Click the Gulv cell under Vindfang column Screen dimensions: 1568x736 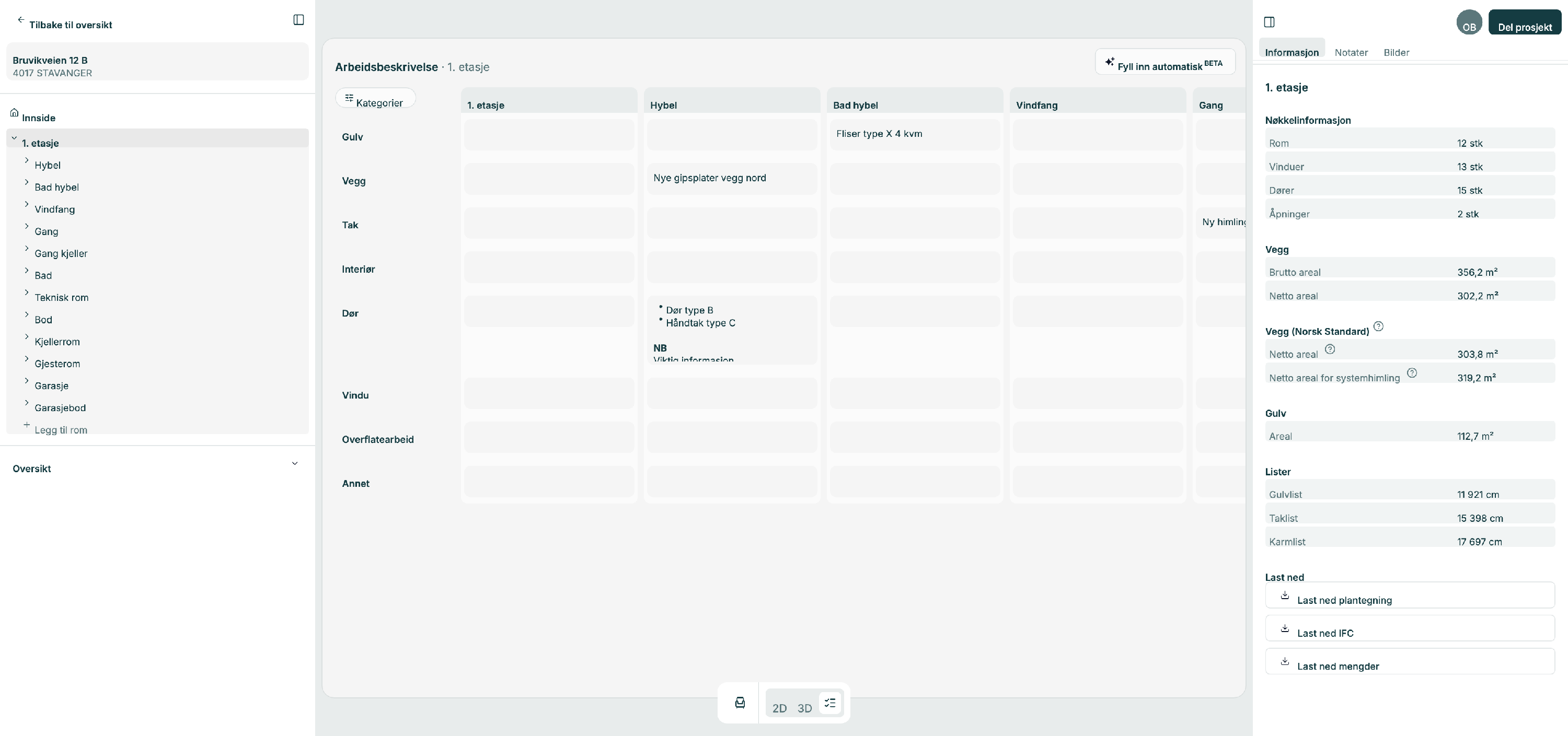1097,134
